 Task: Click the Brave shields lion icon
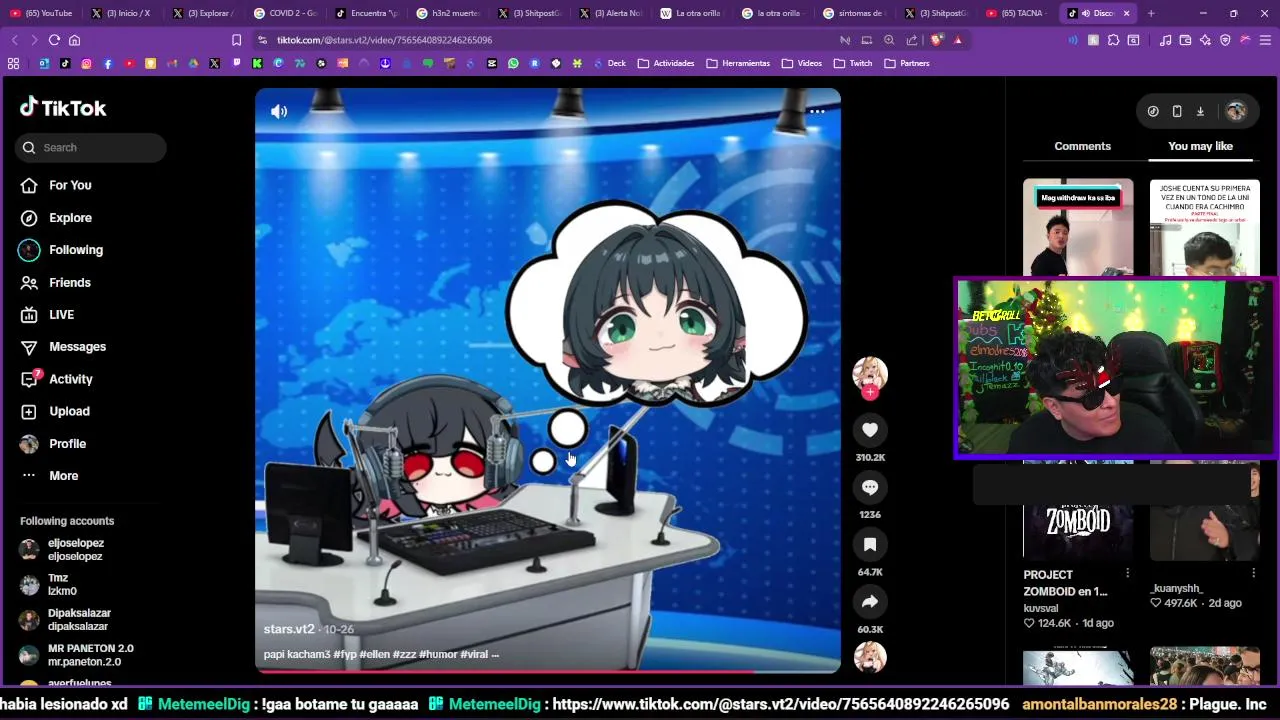936,40
